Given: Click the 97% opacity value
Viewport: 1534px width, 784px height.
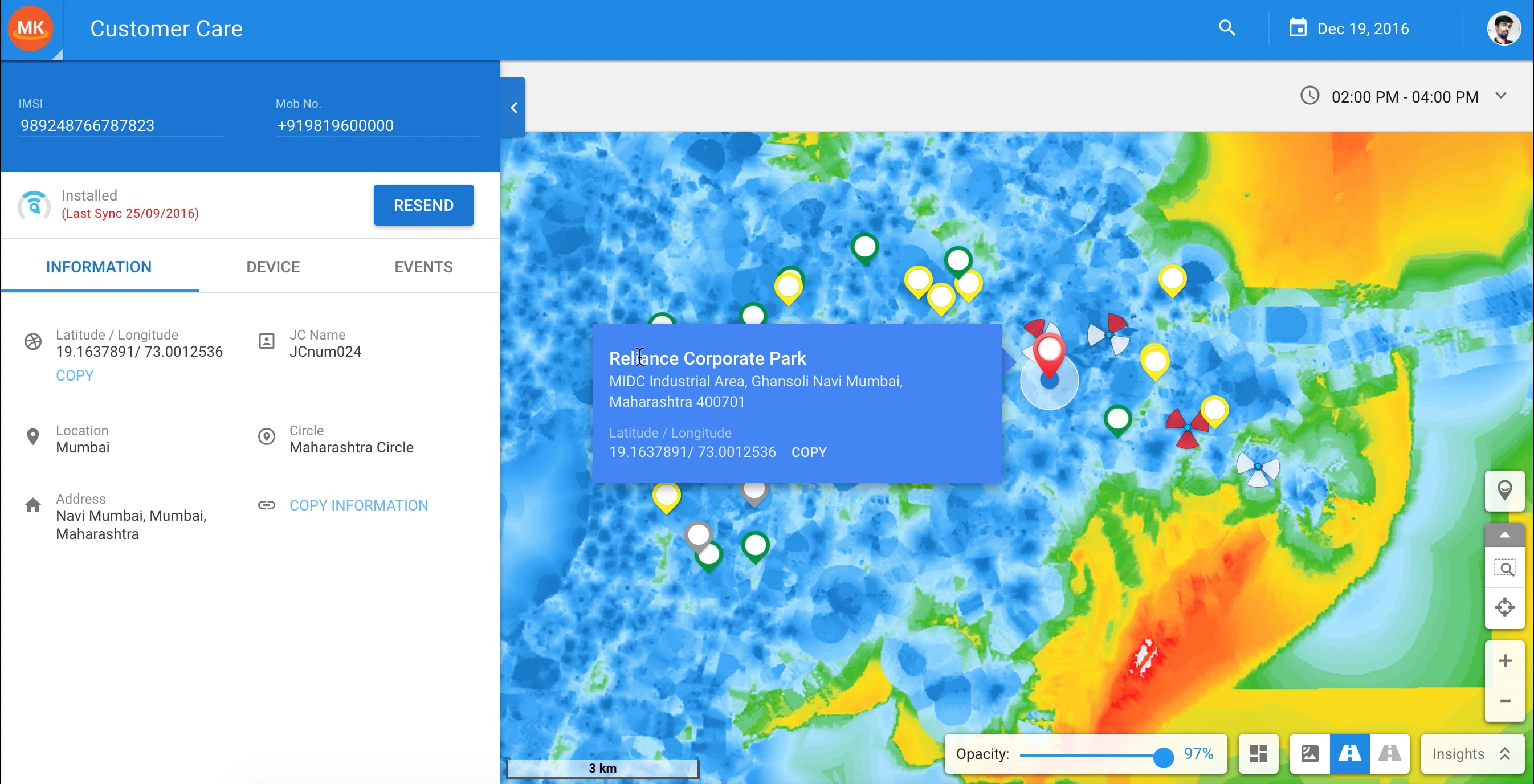Looking at the screenshot, I should click(1198, 754).
